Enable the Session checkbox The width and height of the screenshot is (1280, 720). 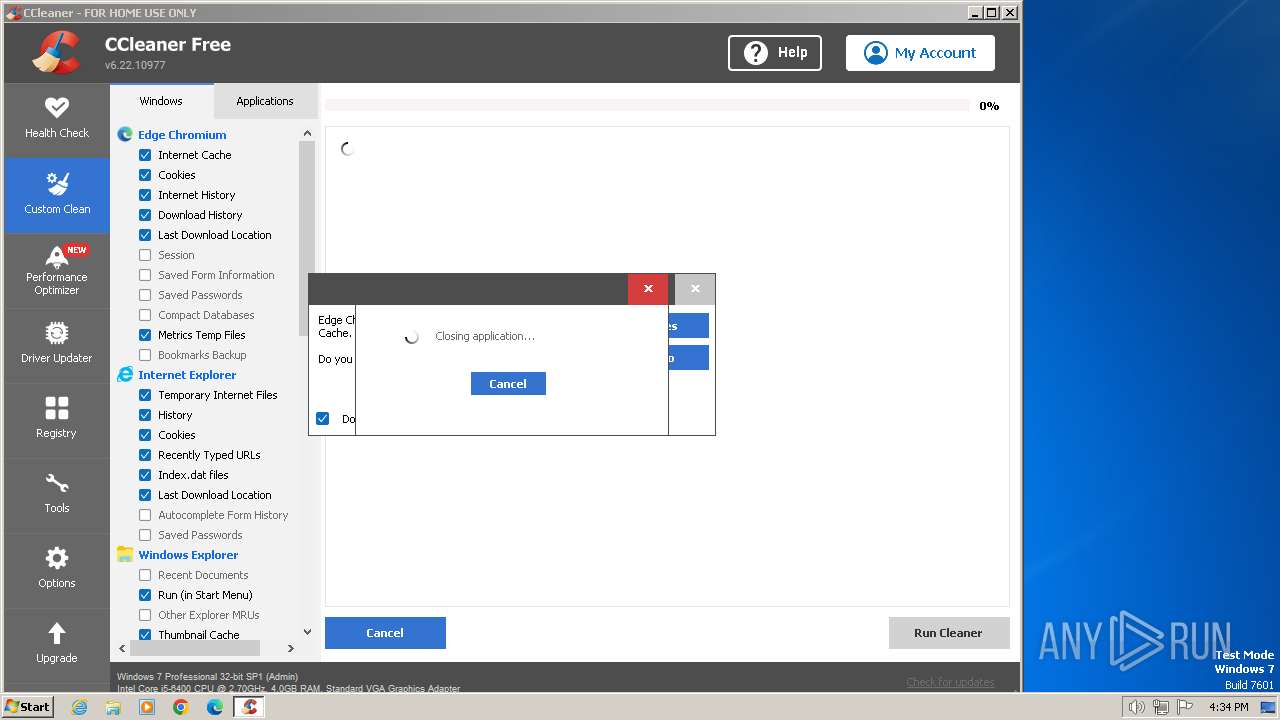(x=145, y=255)
